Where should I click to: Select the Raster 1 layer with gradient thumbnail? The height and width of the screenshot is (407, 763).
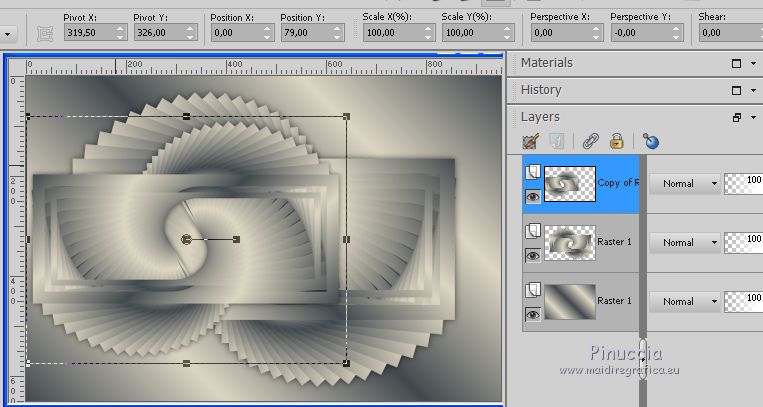581,302
